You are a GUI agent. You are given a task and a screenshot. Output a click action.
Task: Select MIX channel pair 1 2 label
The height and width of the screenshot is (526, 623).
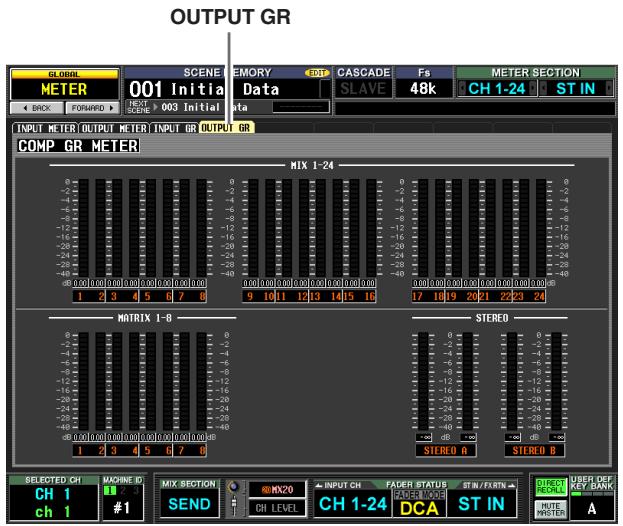pos(89,296)
